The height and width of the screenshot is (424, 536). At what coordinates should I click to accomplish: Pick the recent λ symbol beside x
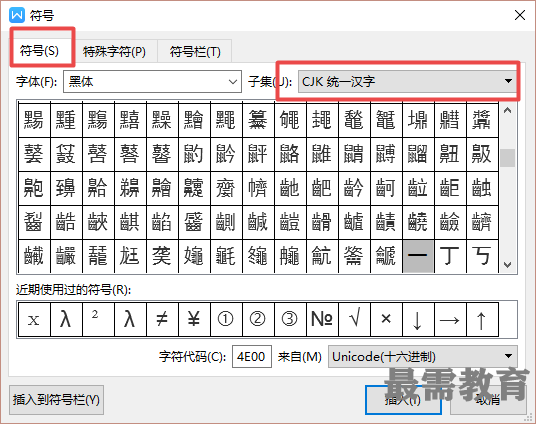66,320
